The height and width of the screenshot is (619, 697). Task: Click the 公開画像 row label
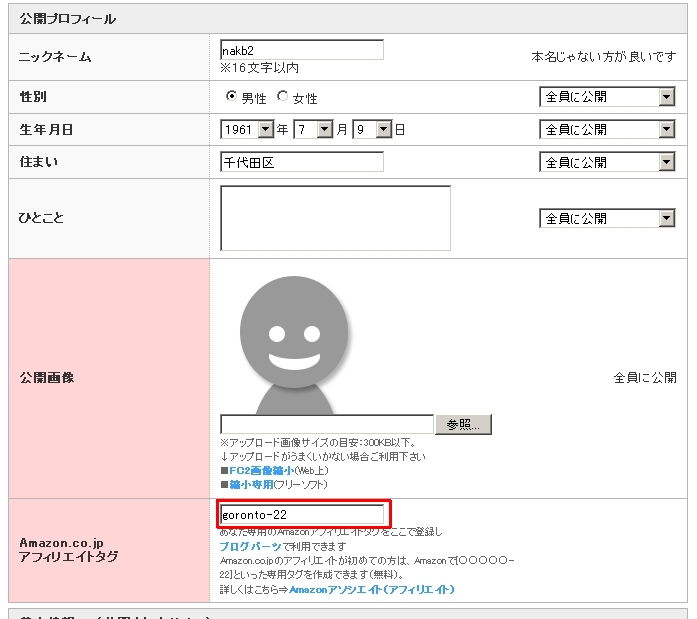click(47, 378)
